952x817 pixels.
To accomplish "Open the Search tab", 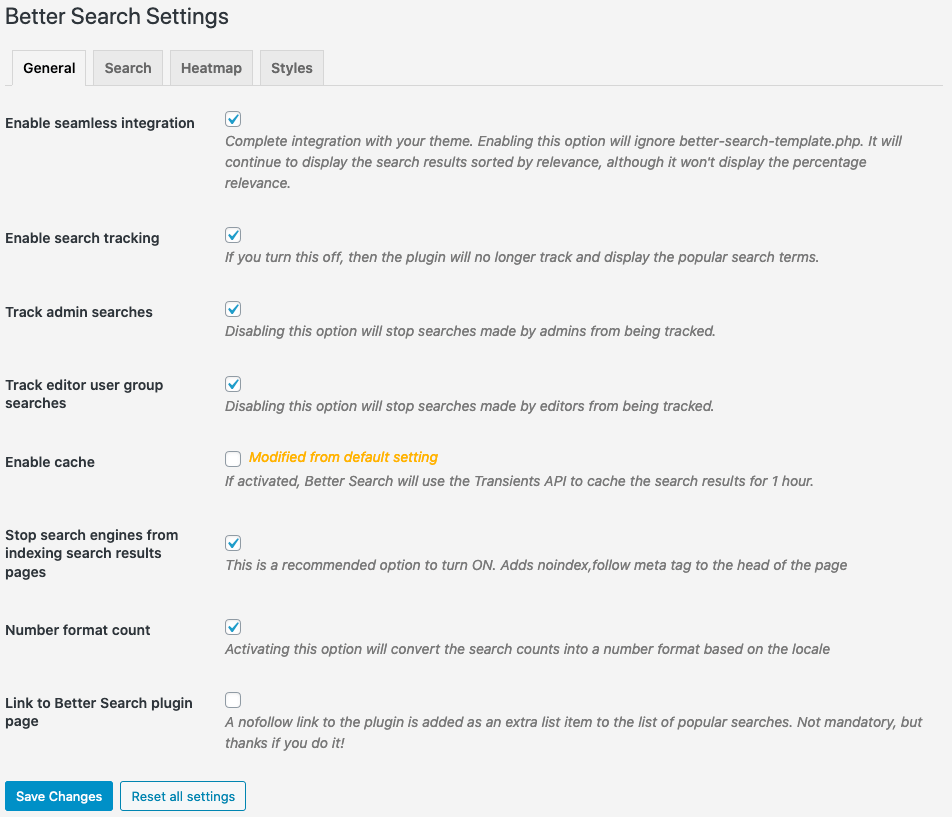I will click(128, 68).
